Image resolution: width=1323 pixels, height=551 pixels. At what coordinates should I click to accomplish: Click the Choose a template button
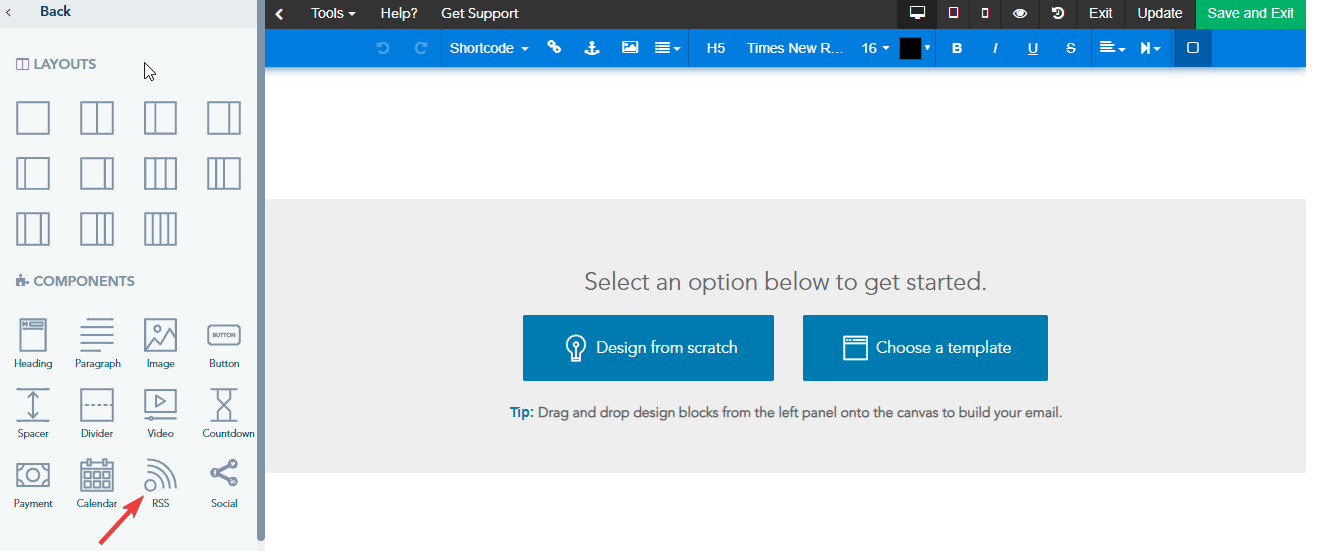(x=925, y=348)
